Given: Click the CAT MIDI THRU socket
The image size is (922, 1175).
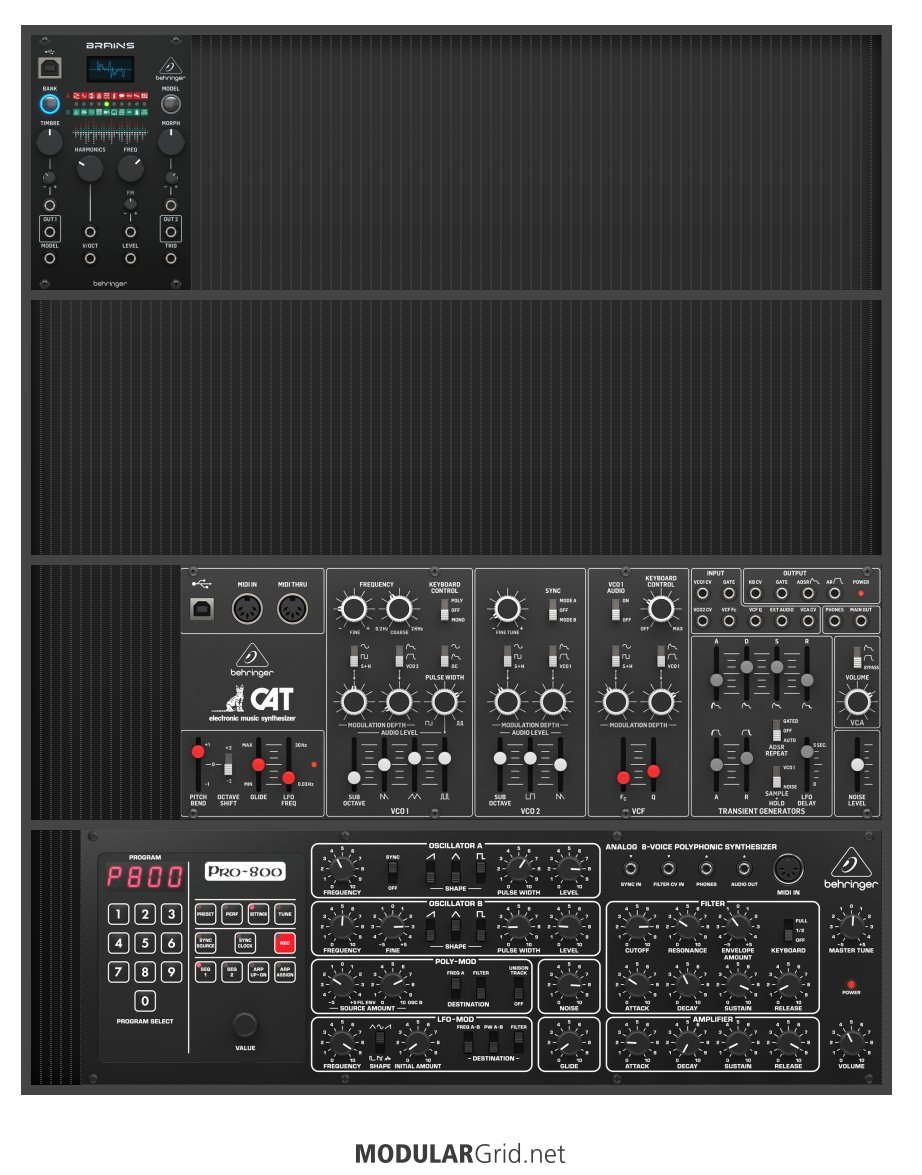Looking at the screenshot, I should [x=292, y=608].
